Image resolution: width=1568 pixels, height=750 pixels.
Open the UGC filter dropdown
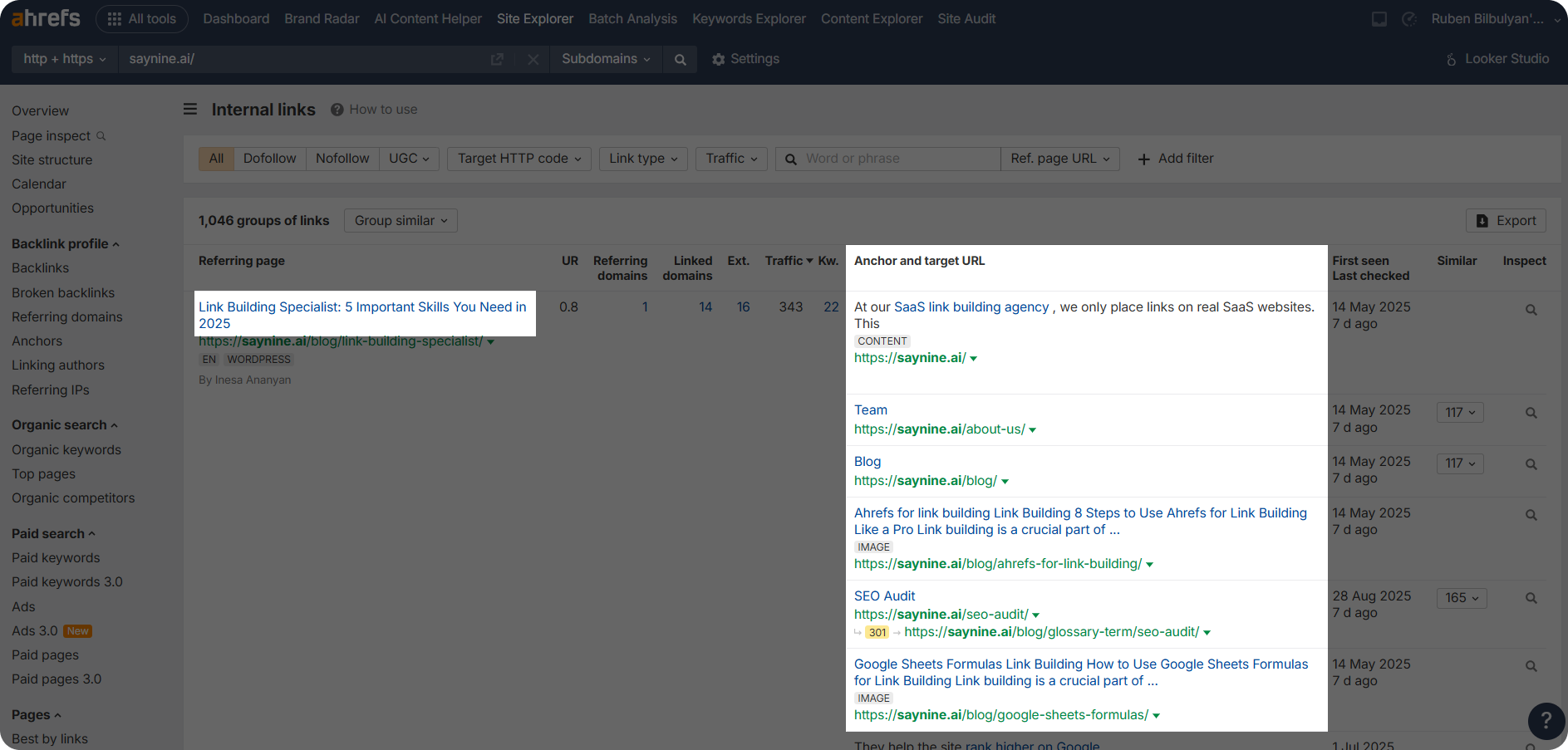[x=409, y=159]
